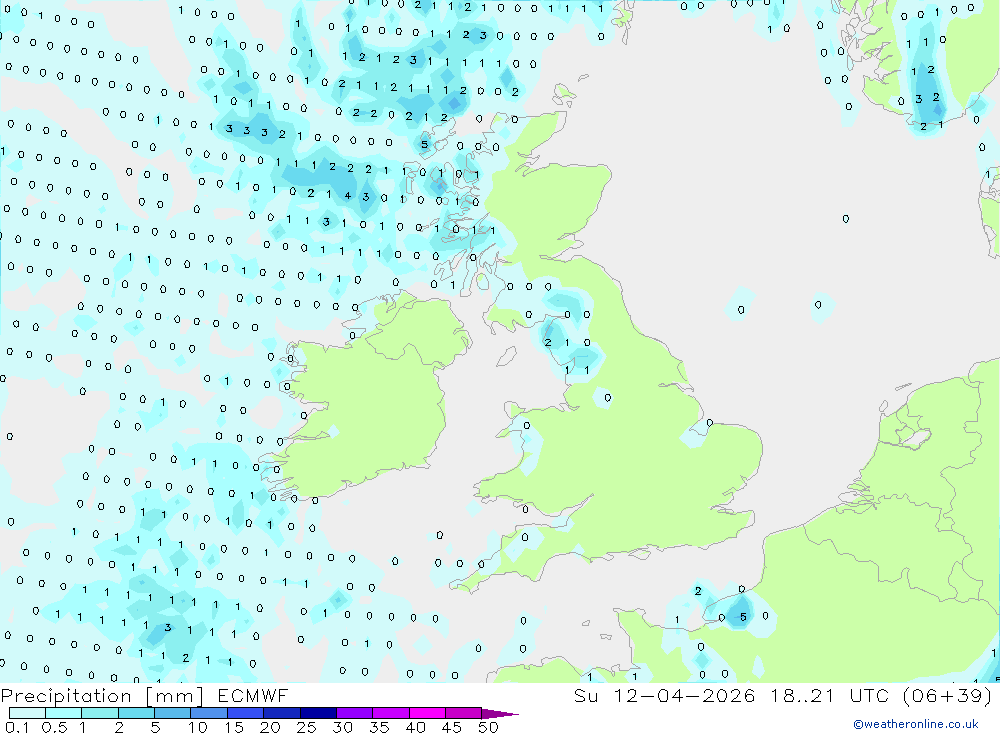Click the 1–2 mm legend swatch
Viewport: 1000px width, 733px height.
click(100, 713)
